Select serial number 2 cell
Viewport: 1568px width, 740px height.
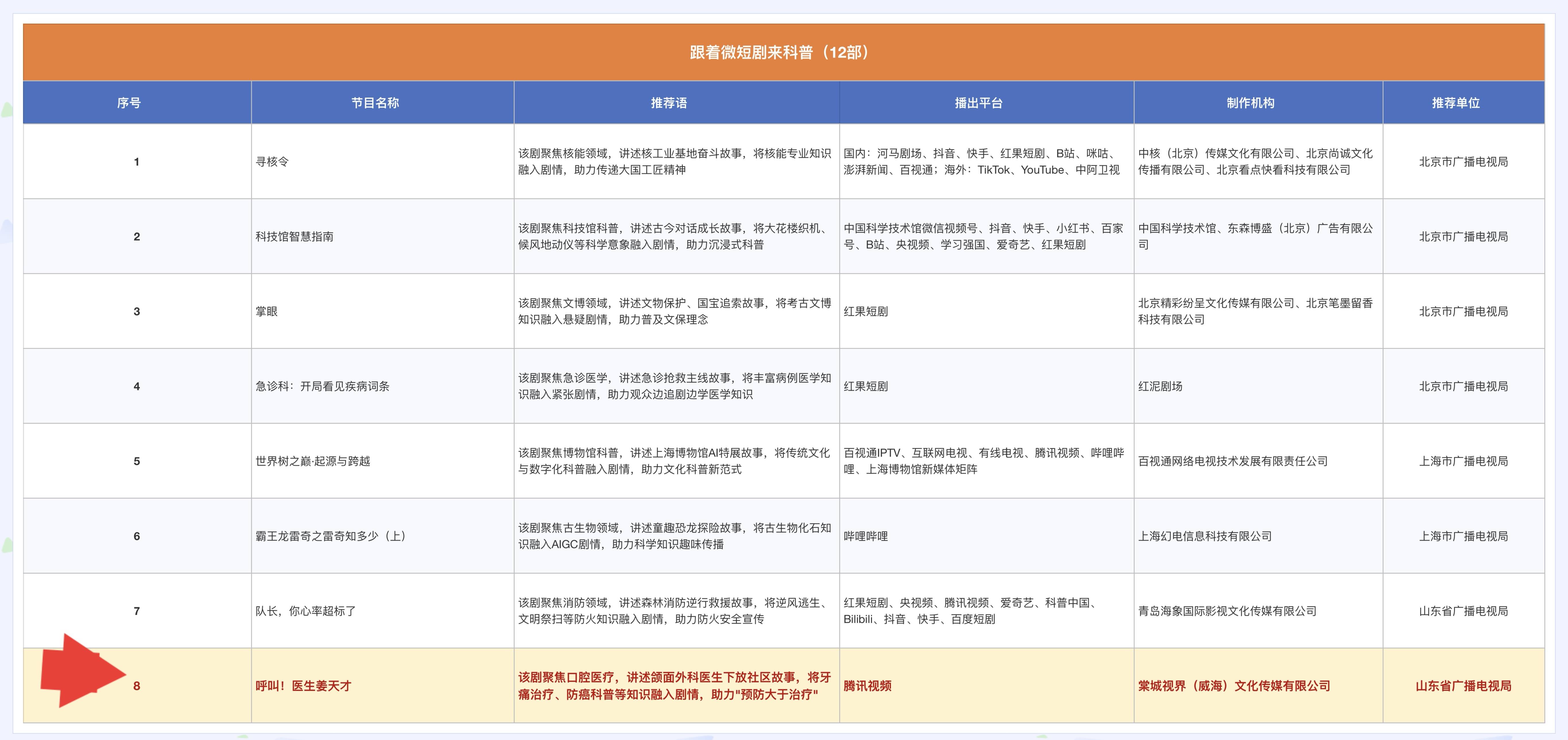[137, 237]
